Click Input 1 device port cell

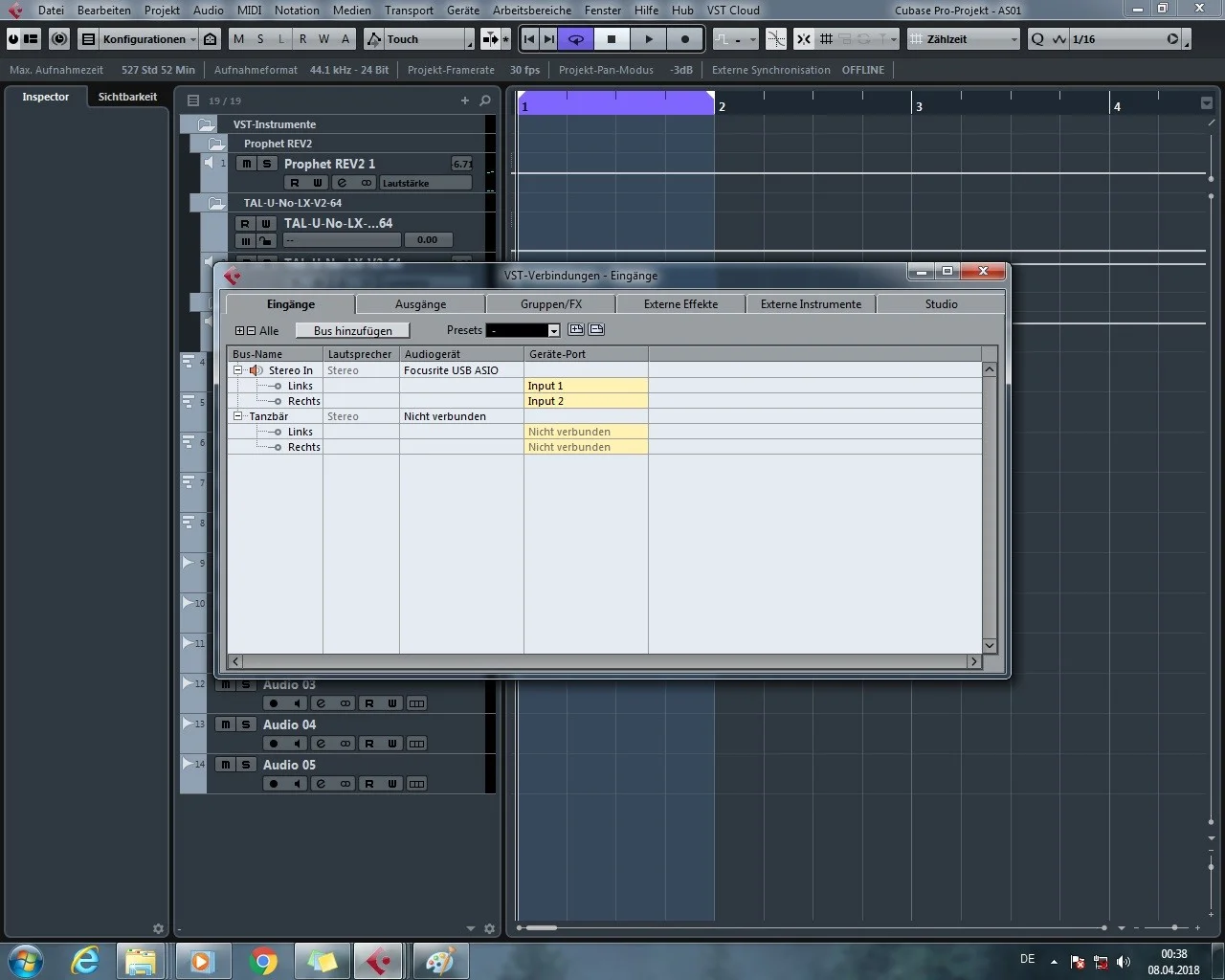(x=586, y=386)
